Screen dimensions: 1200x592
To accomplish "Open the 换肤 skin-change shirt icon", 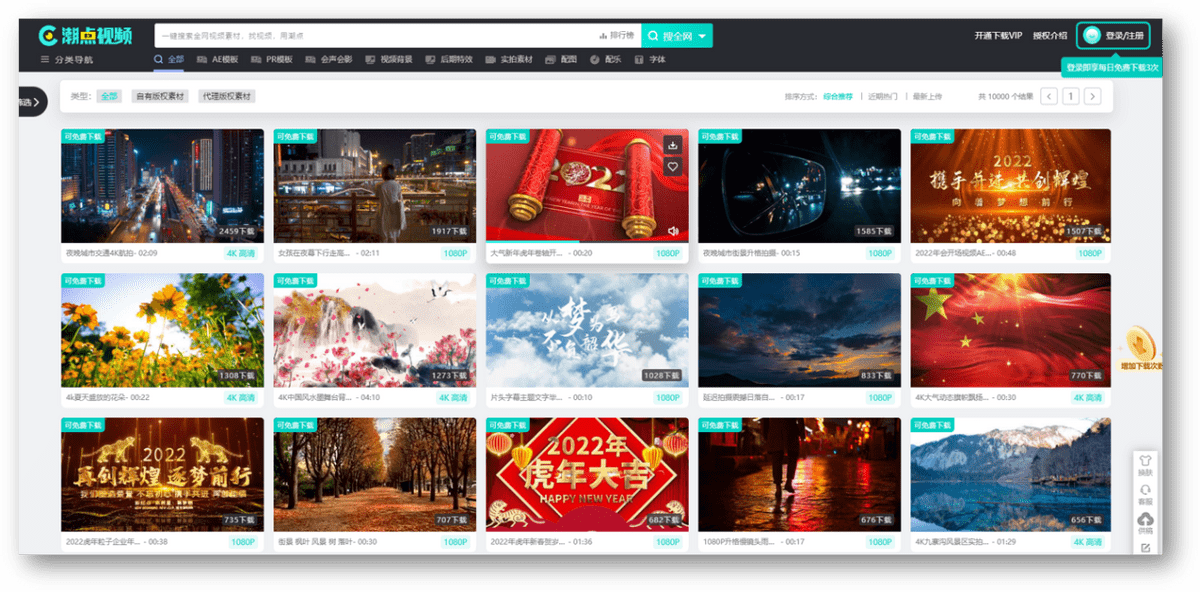I will pos(1145,464).
